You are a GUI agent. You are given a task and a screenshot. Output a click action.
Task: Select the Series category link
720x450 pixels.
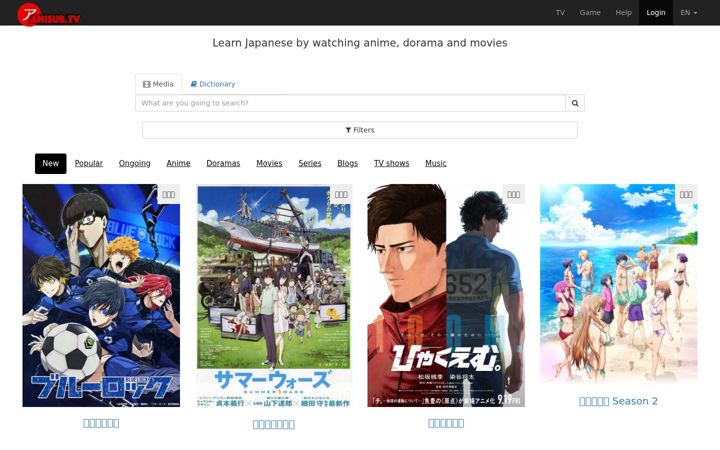(310, 163)
